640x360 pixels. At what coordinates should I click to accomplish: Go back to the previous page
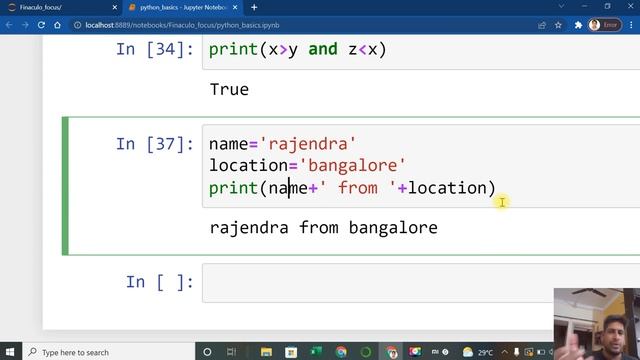coord(9,25)
